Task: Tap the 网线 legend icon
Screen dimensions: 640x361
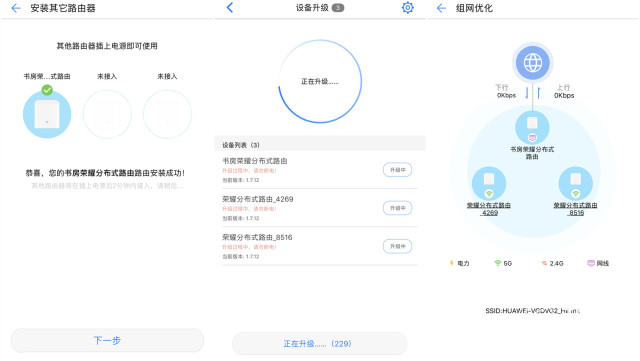Action: [x=591, y=263]
